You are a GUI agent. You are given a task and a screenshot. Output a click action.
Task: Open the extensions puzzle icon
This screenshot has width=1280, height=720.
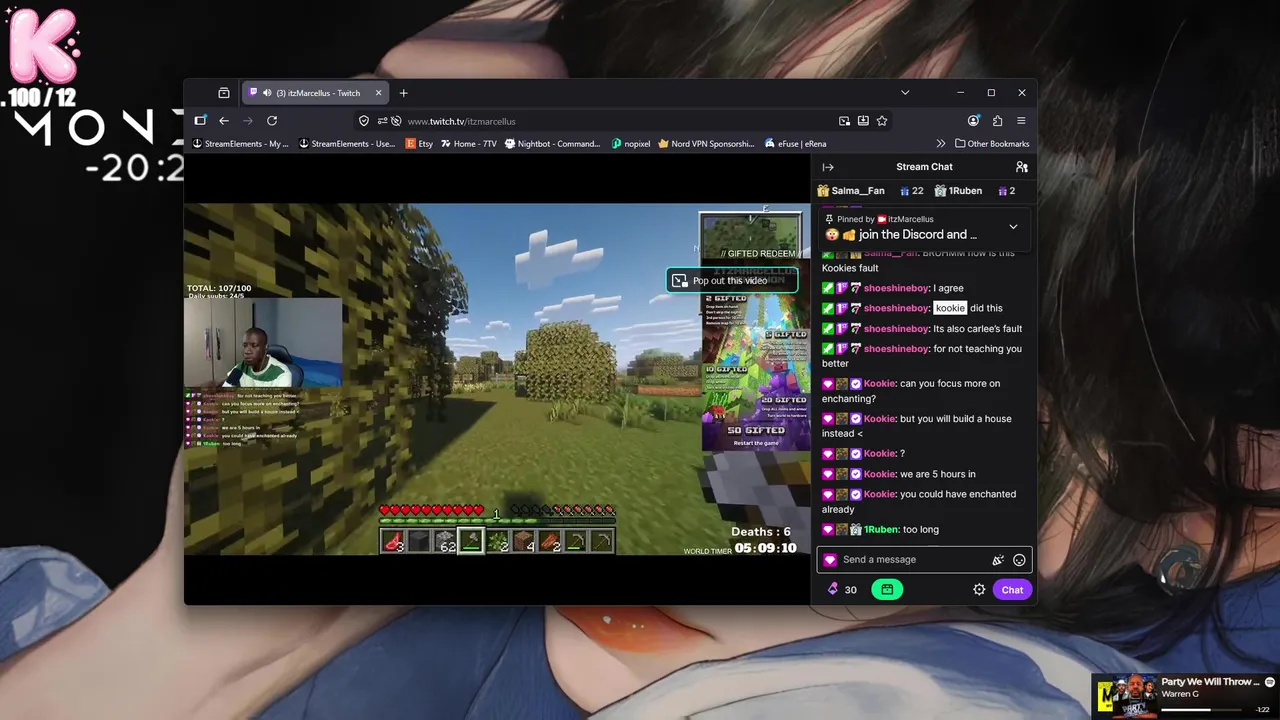997,121
